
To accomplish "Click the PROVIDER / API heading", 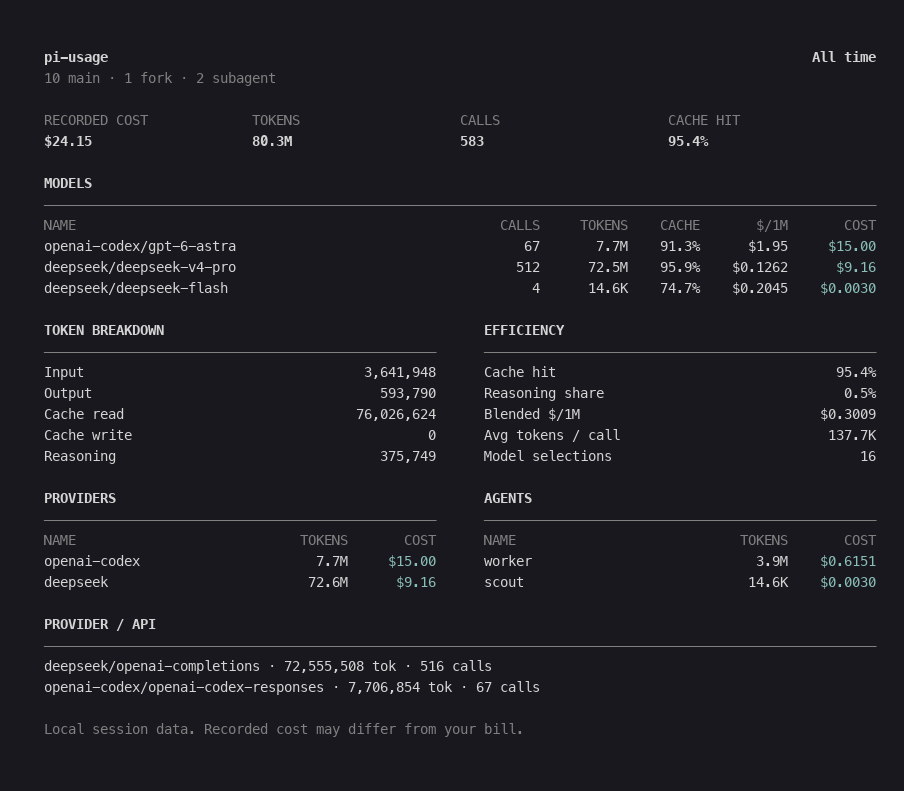I will coord(100,624).
